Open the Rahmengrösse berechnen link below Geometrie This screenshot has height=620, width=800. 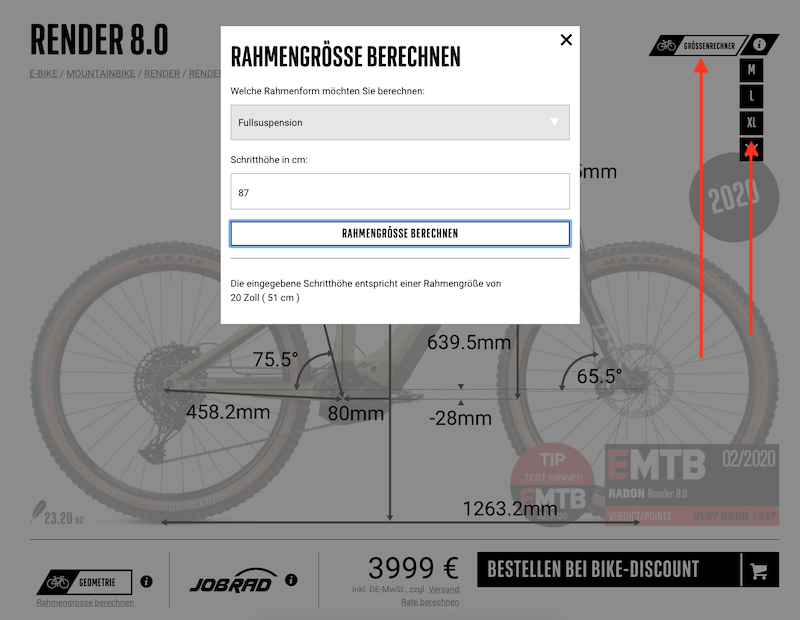click(x=85, y=603)
